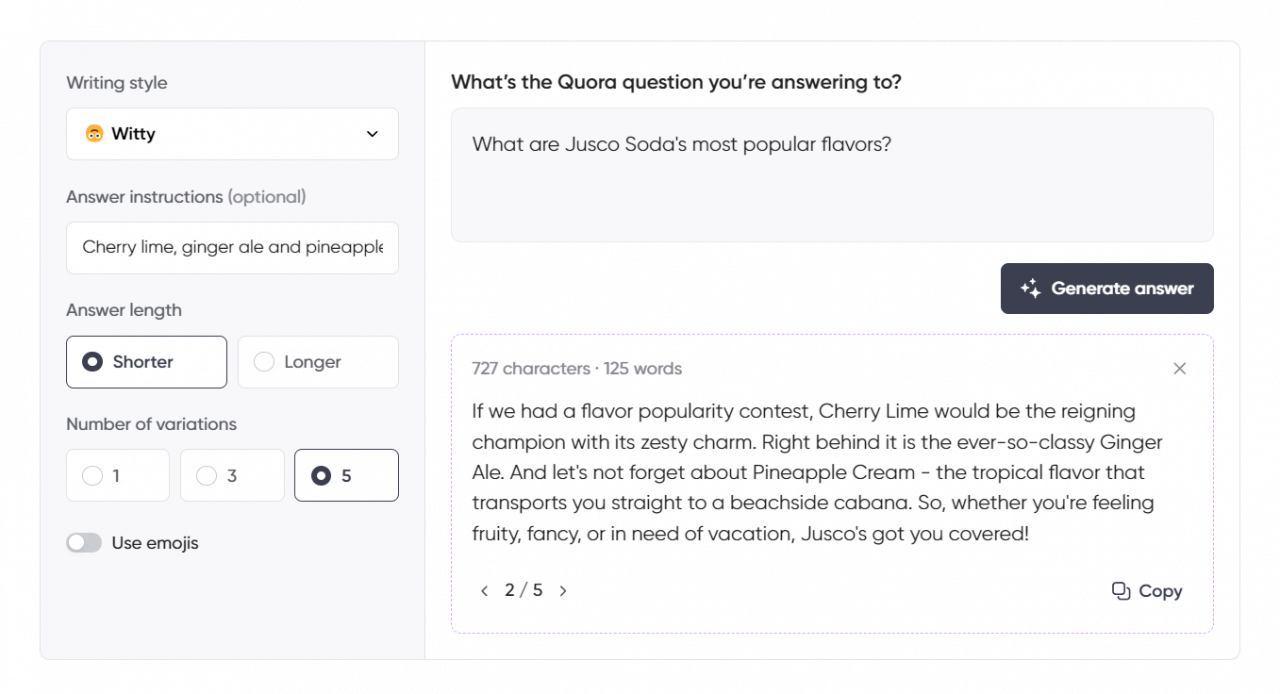Select 3 variations

click(x=231, y=475)
